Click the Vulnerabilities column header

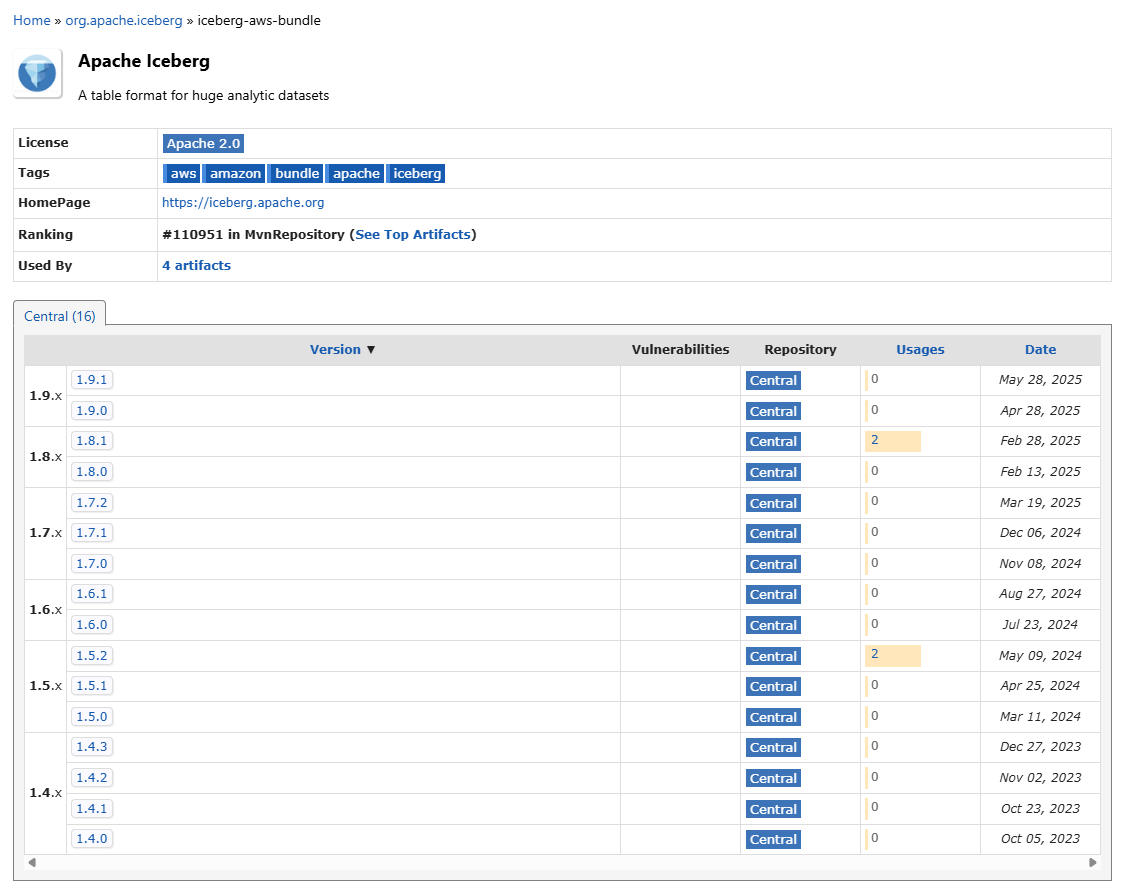click(680, 349)
